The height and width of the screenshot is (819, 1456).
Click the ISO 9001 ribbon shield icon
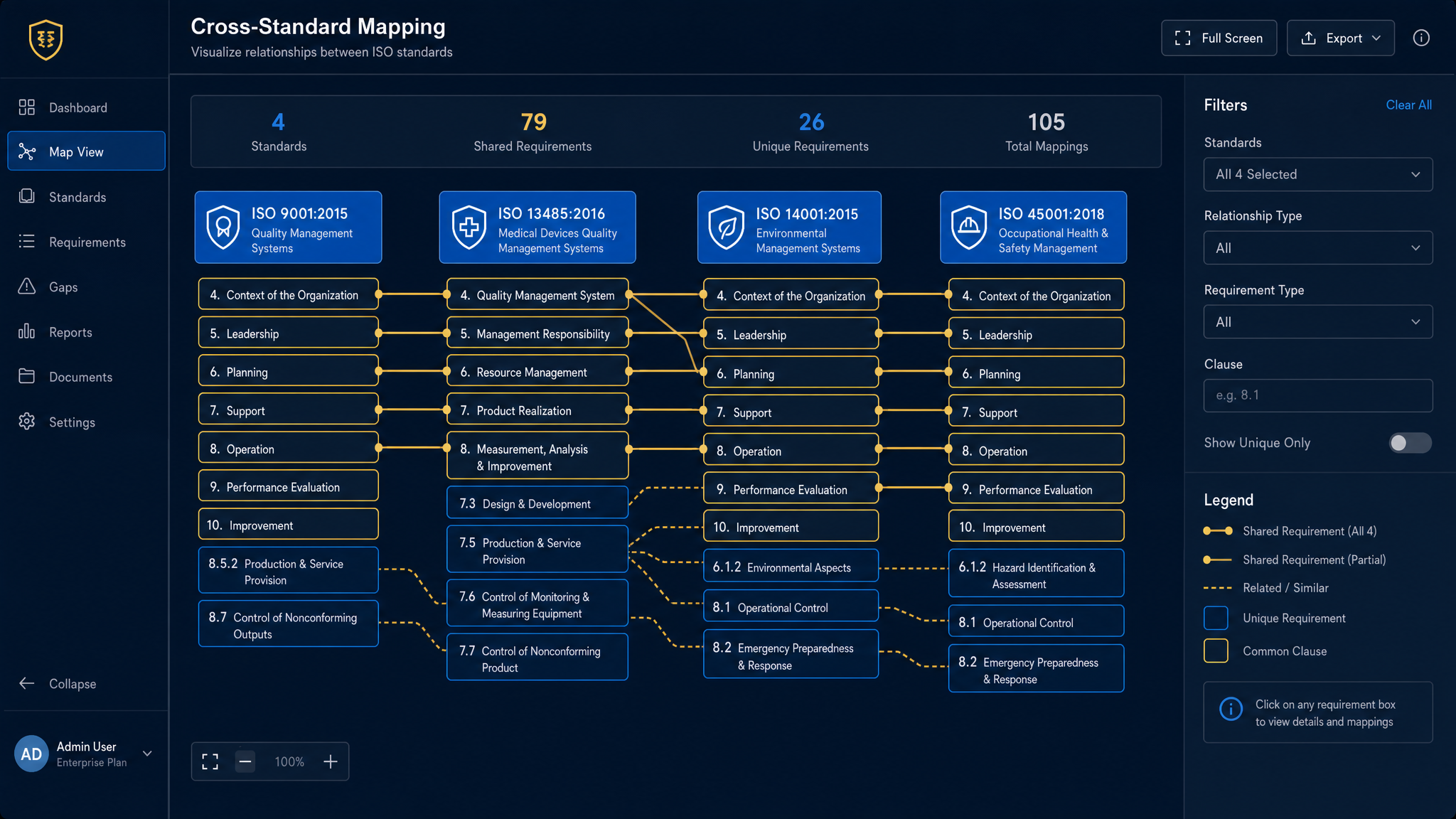pyautogui.click(x=223, y=227)
